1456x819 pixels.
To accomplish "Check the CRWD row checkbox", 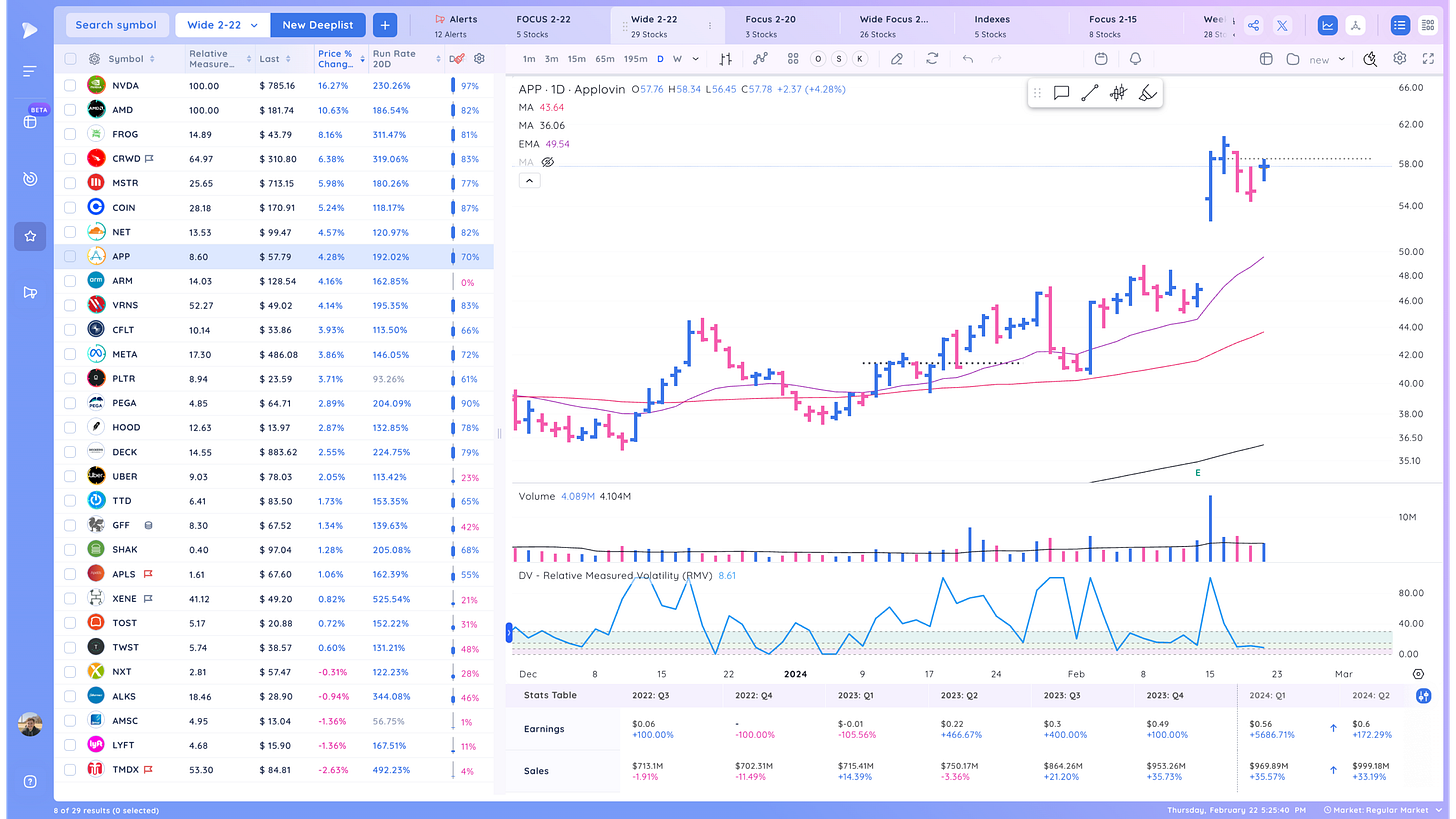I will 70,159.
